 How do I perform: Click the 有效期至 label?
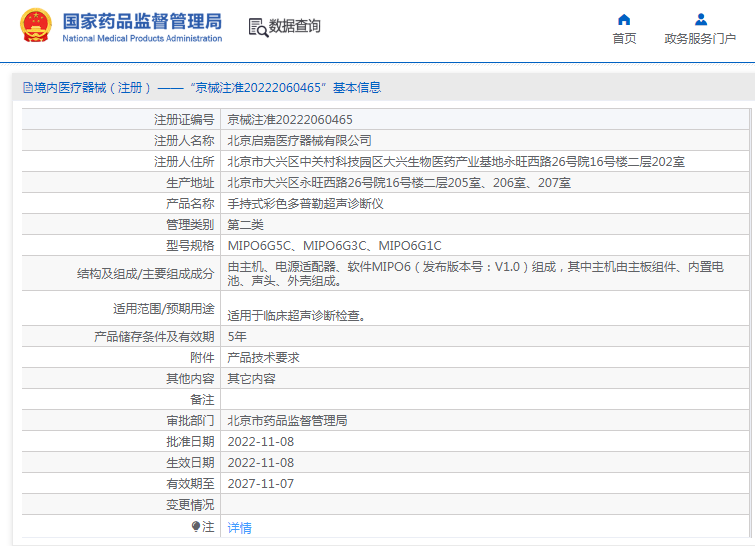click(190, 484)
